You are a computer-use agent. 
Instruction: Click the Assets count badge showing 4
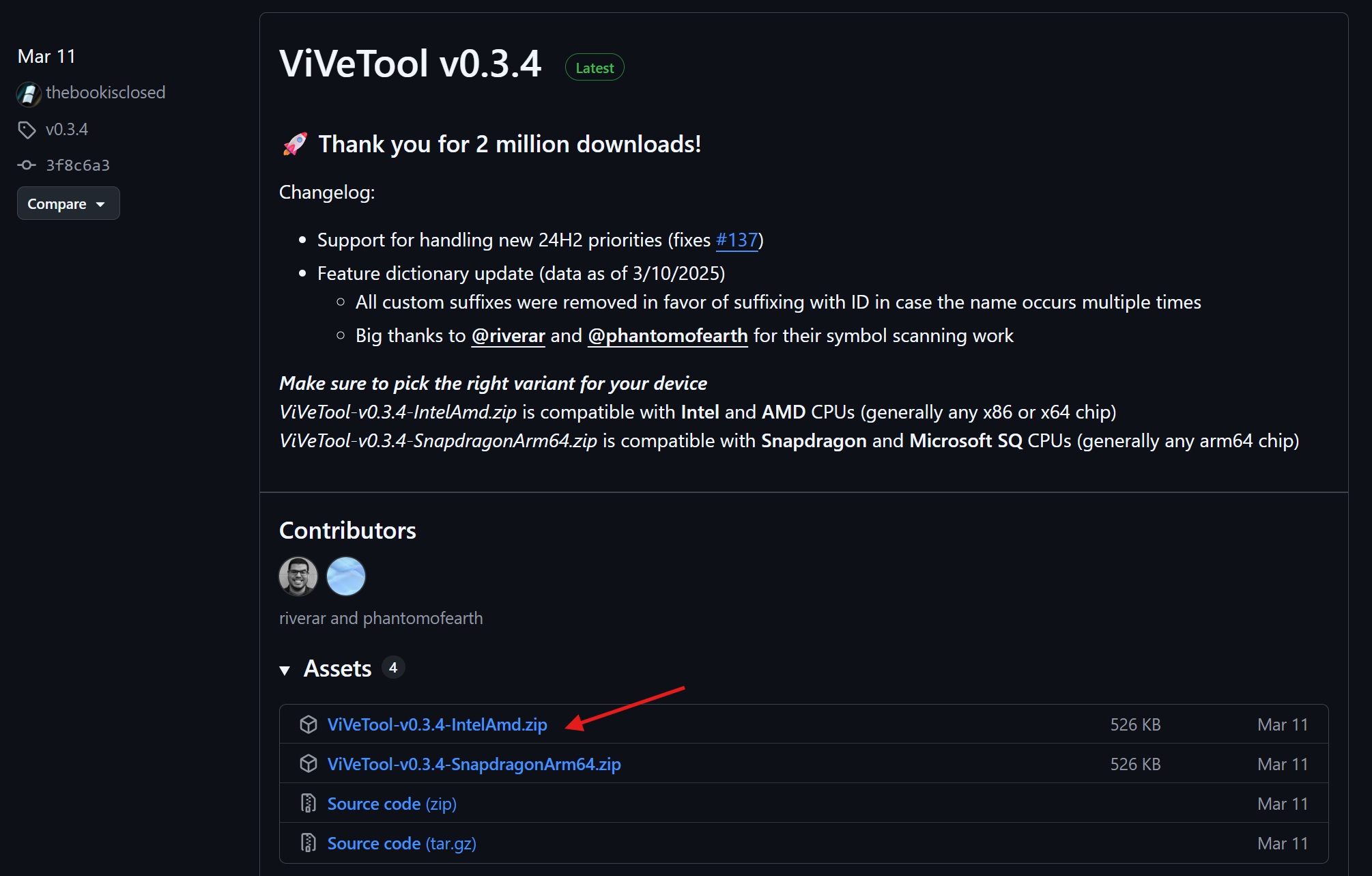[394, 668]
